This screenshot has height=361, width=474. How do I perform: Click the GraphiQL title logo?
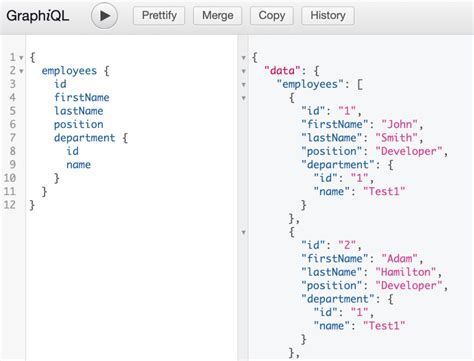38,16
